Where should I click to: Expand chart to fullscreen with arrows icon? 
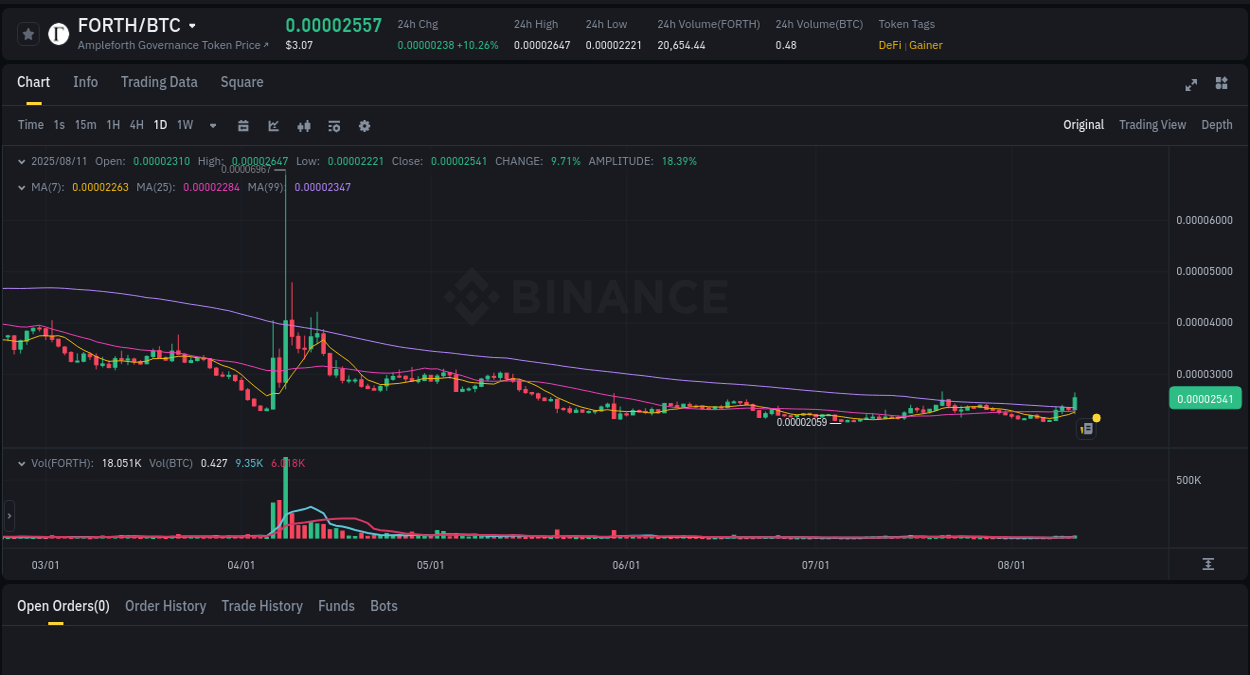click(1190, 84)
